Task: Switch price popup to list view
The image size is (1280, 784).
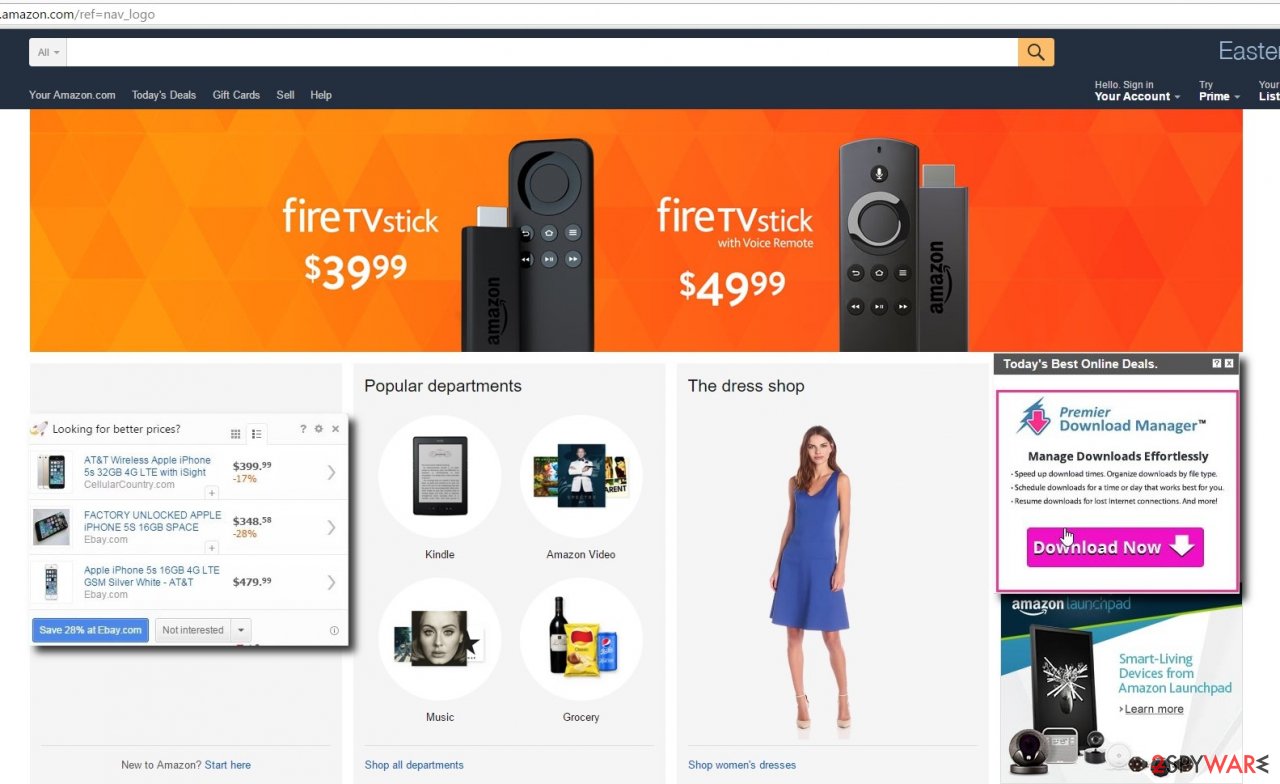Action: (257, 434)
